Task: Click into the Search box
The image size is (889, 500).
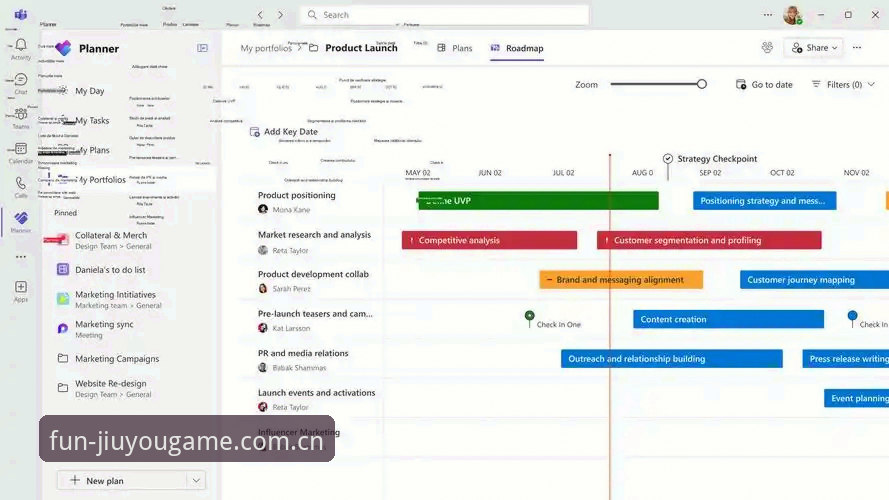Action: (x=444, y=15)
